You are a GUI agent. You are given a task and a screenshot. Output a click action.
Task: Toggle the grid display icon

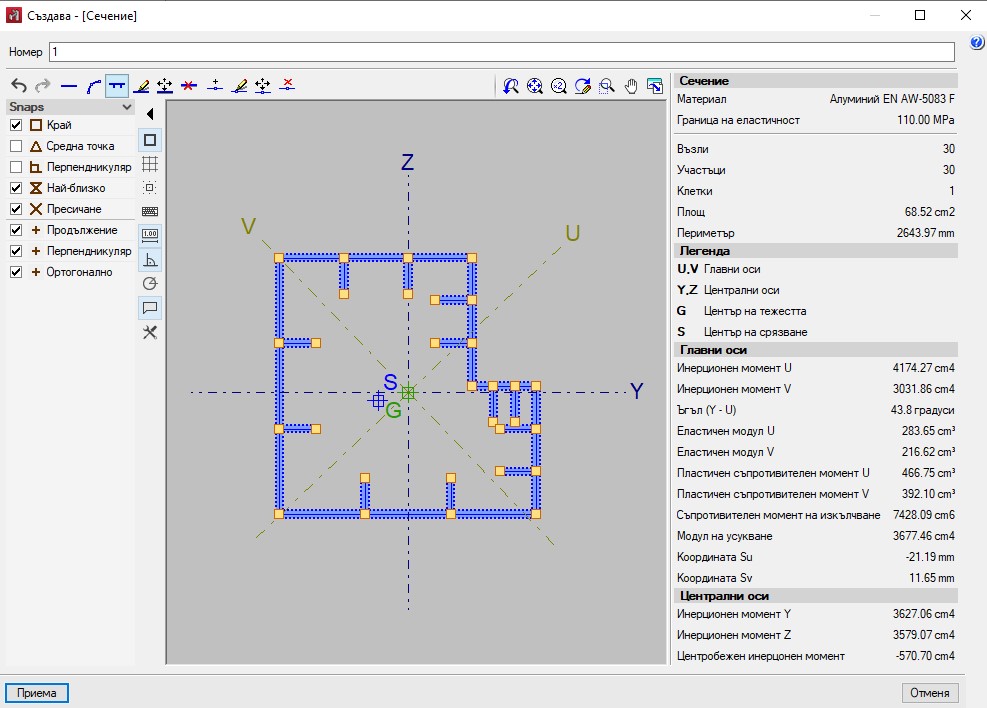click(150, 164)
